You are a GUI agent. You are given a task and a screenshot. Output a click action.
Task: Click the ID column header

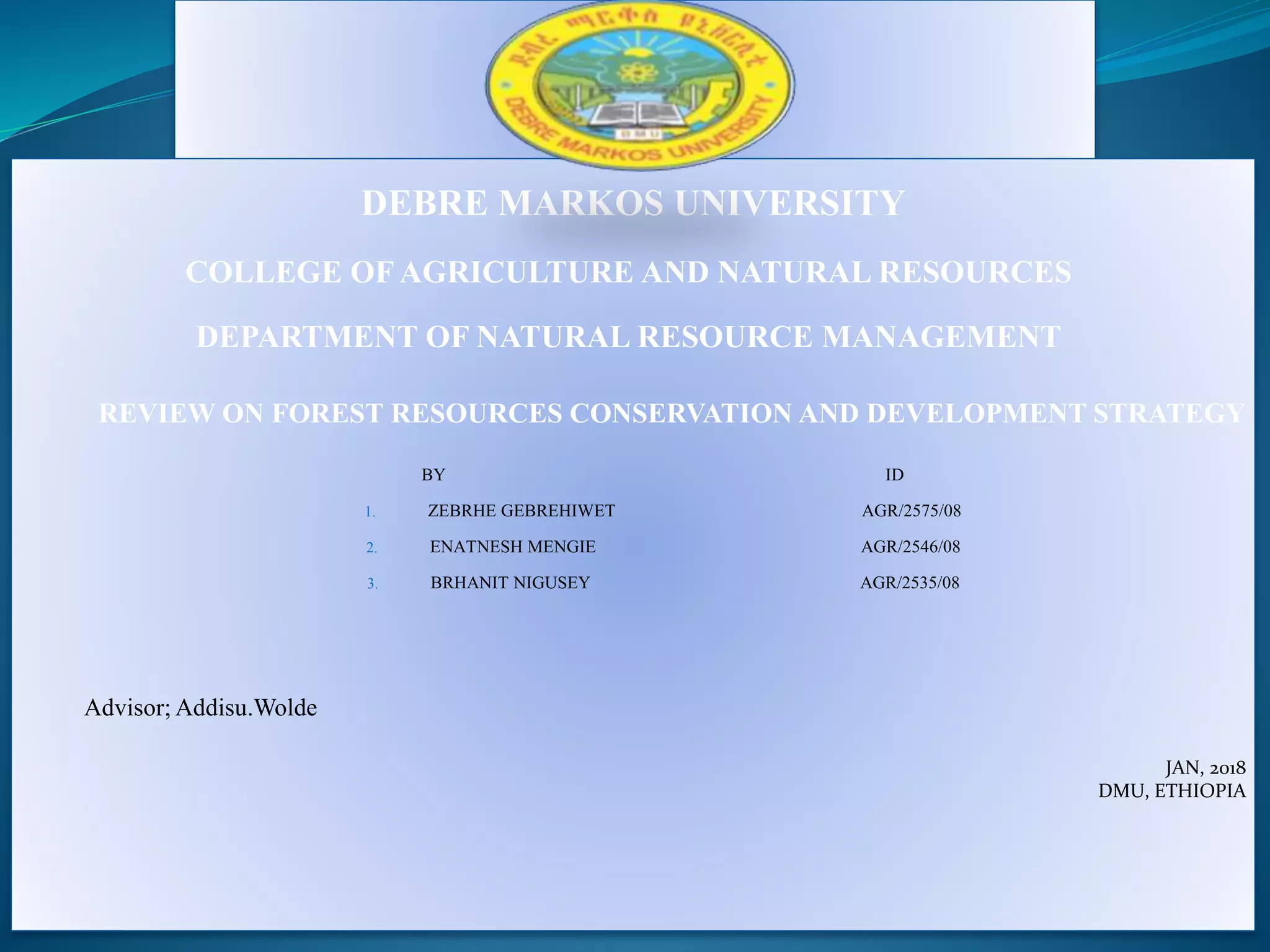pos(894,475)
